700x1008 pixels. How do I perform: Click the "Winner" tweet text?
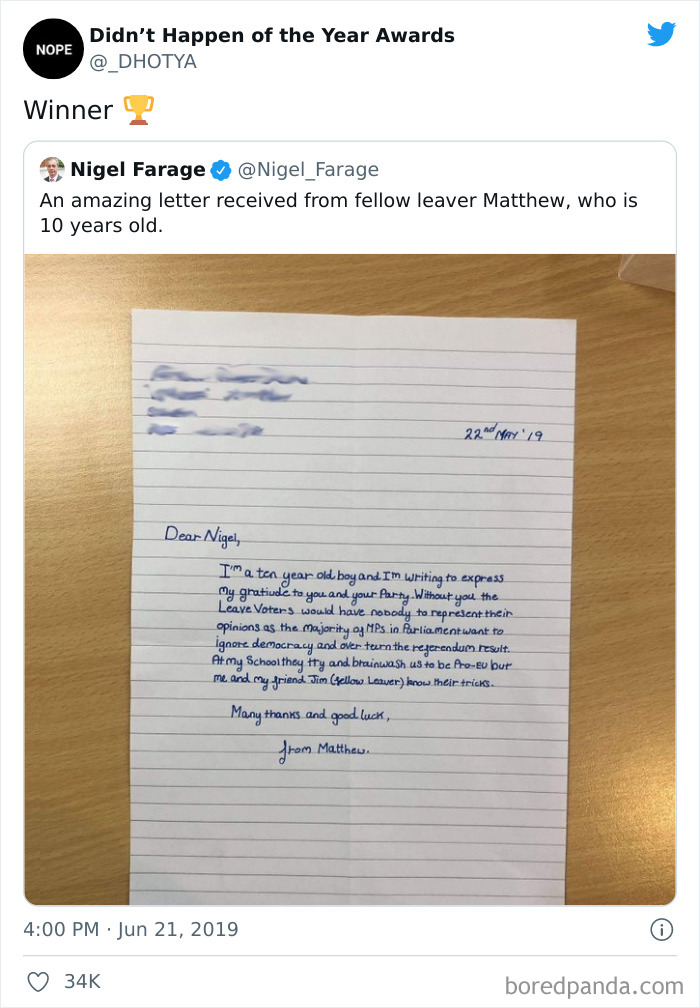click(68, 110)
